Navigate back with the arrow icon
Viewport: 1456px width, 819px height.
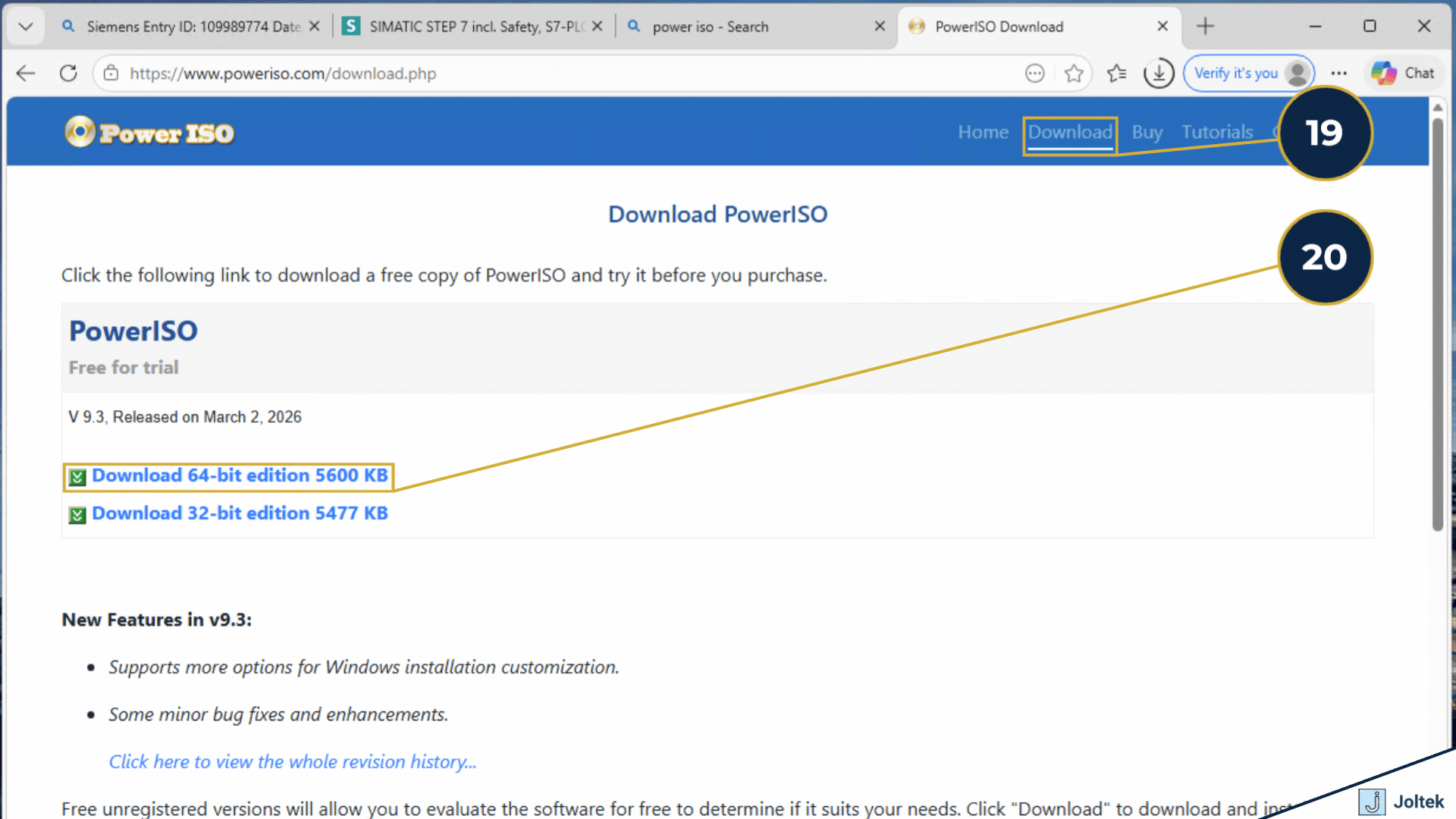pyautogui.click(x=25, y=73)
